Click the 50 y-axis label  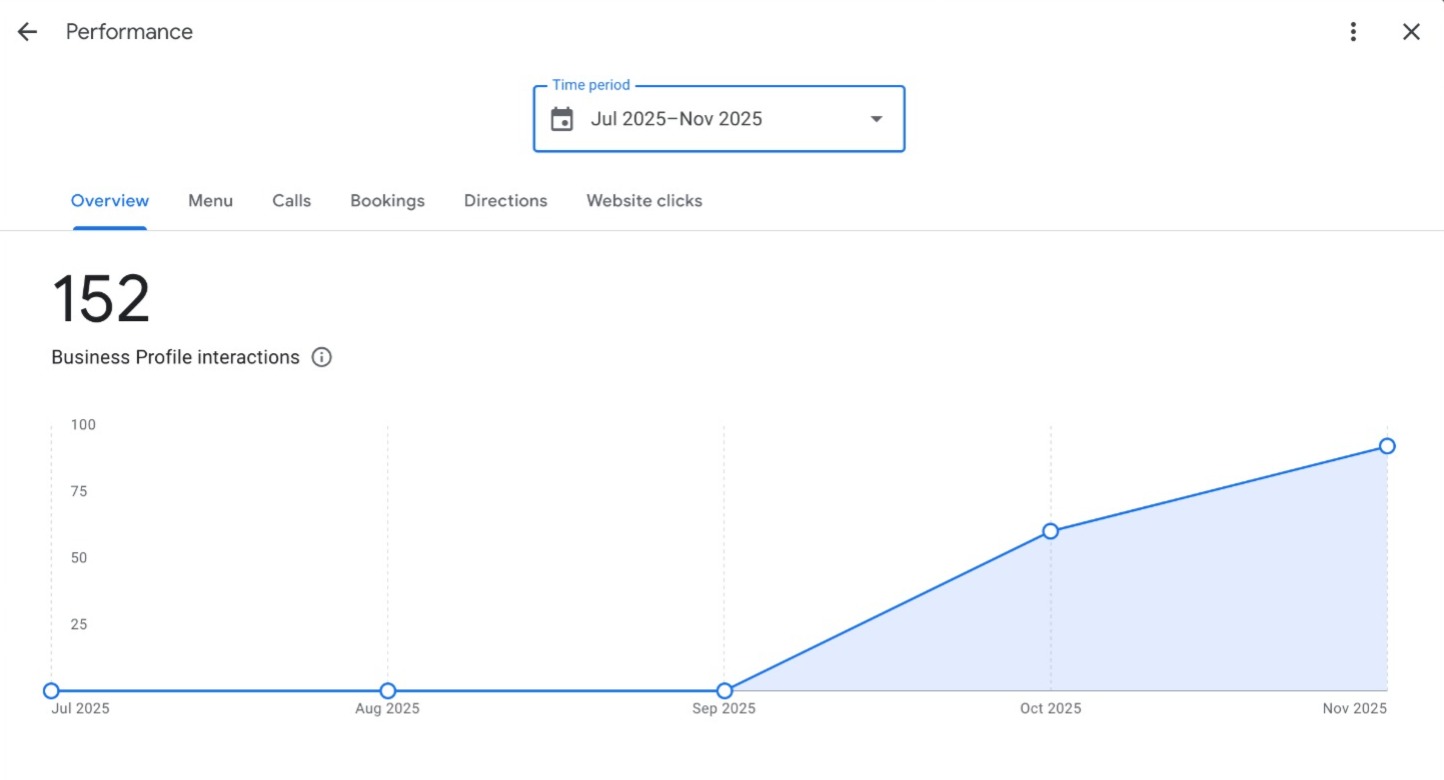pyautogui.click(x=79, y=558)
